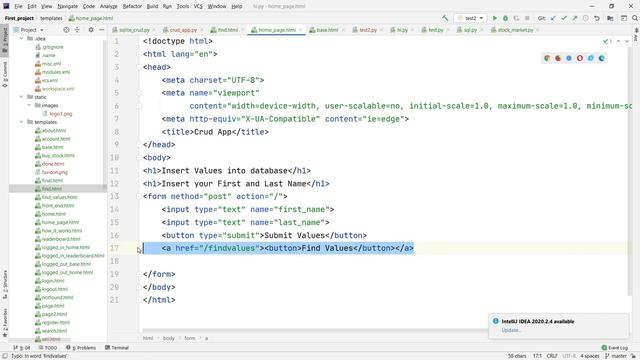Image resolution: width=640 pixels, height=360 pixels.
Task: Fold the form tag at line 13
Action: coord(139,196)
